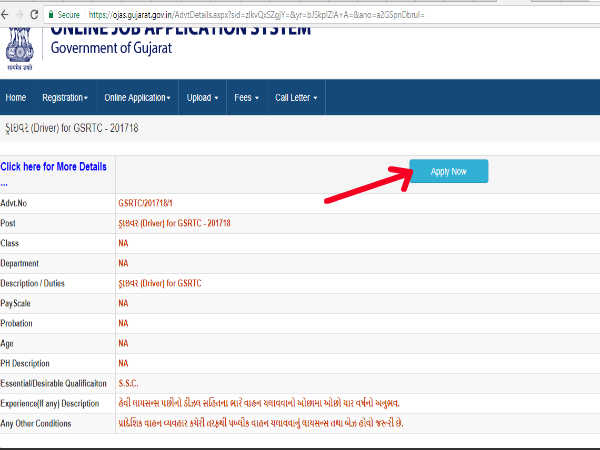
Task: Click the Any Other Conditions Gujarati text
Action: (260, 423)
